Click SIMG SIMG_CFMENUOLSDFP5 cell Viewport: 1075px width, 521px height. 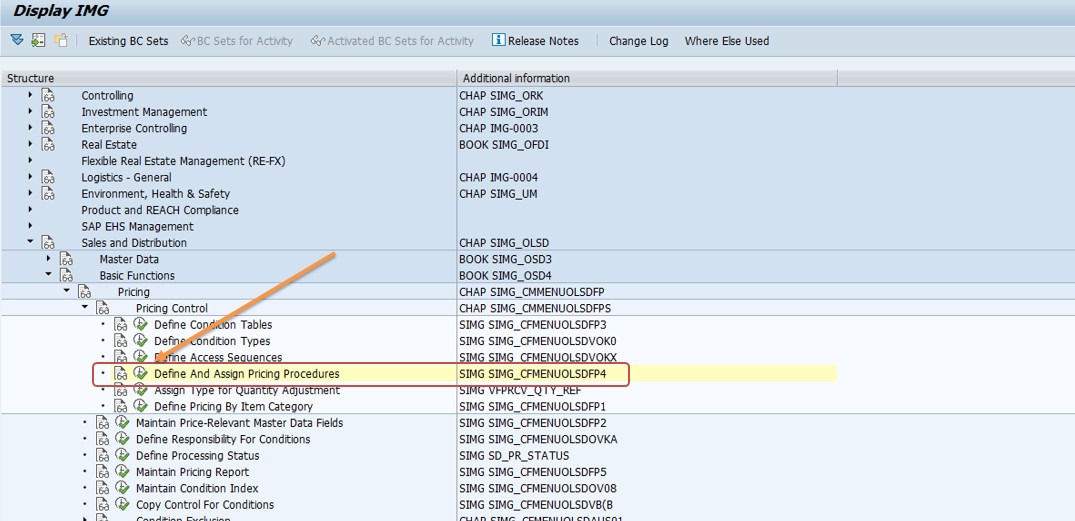point(533,472)
